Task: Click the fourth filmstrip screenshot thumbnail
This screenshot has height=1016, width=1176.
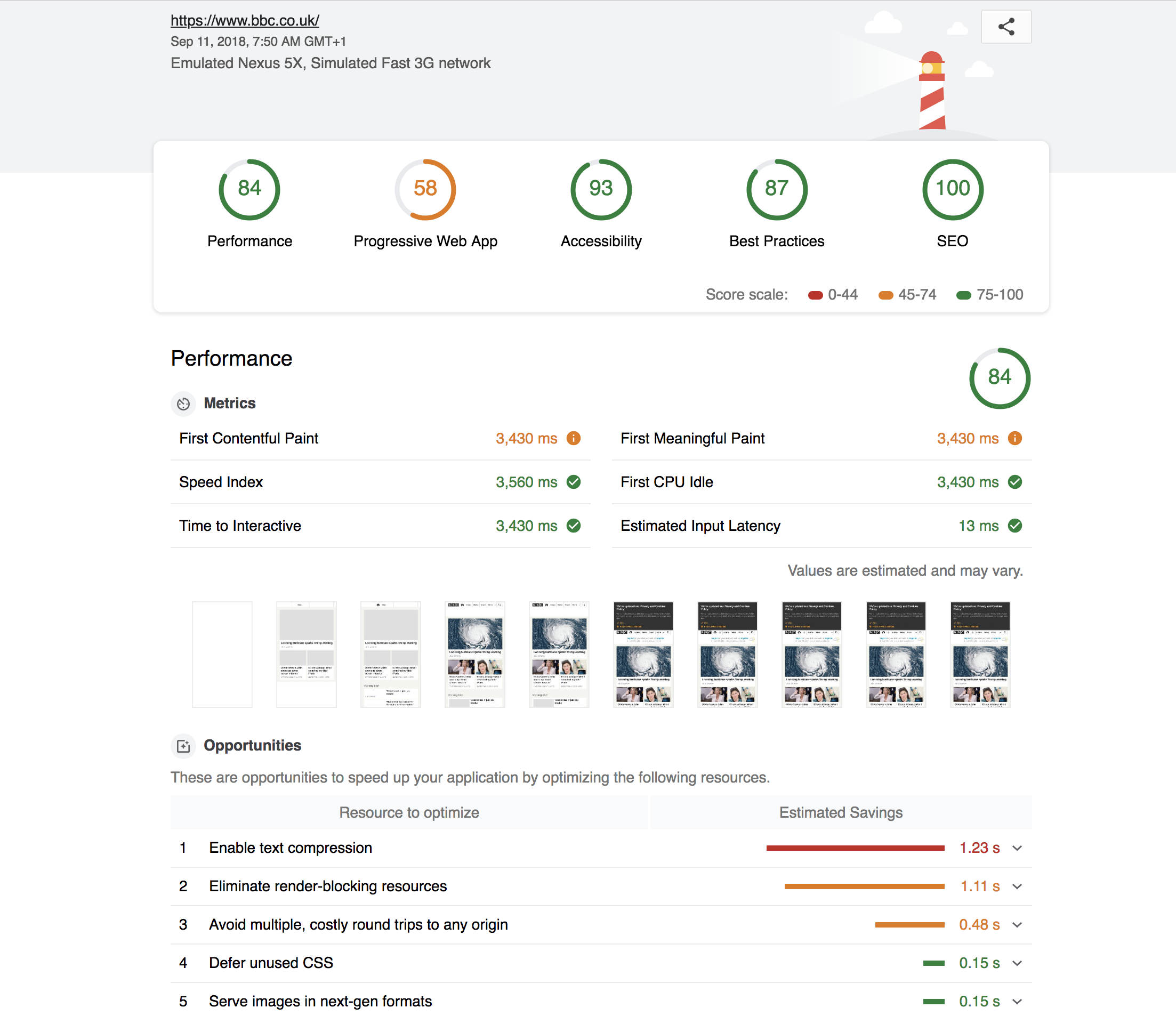Action: [x=474, y=655]
